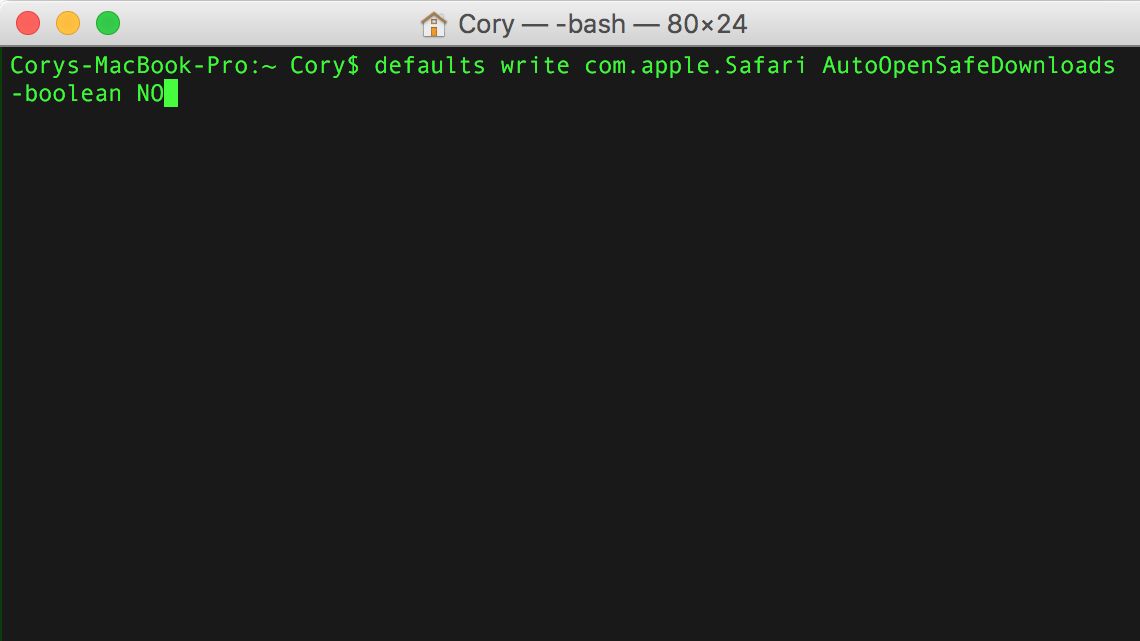Click the home folder icon in title bar
Viewport: 1140px width, 641px height.
click(434, 23)
